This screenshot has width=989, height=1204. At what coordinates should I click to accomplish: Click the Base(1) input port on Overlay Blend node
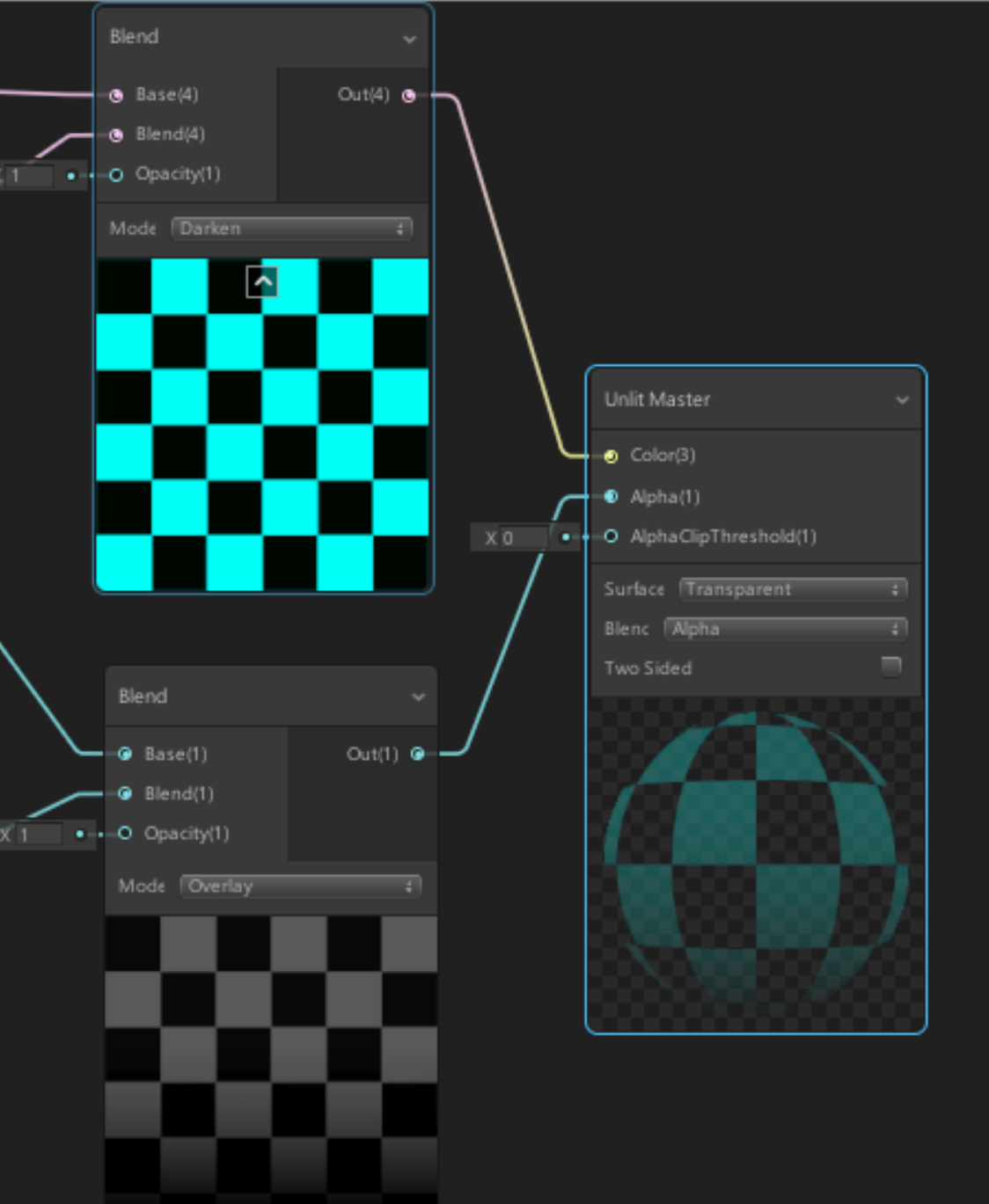125,754
